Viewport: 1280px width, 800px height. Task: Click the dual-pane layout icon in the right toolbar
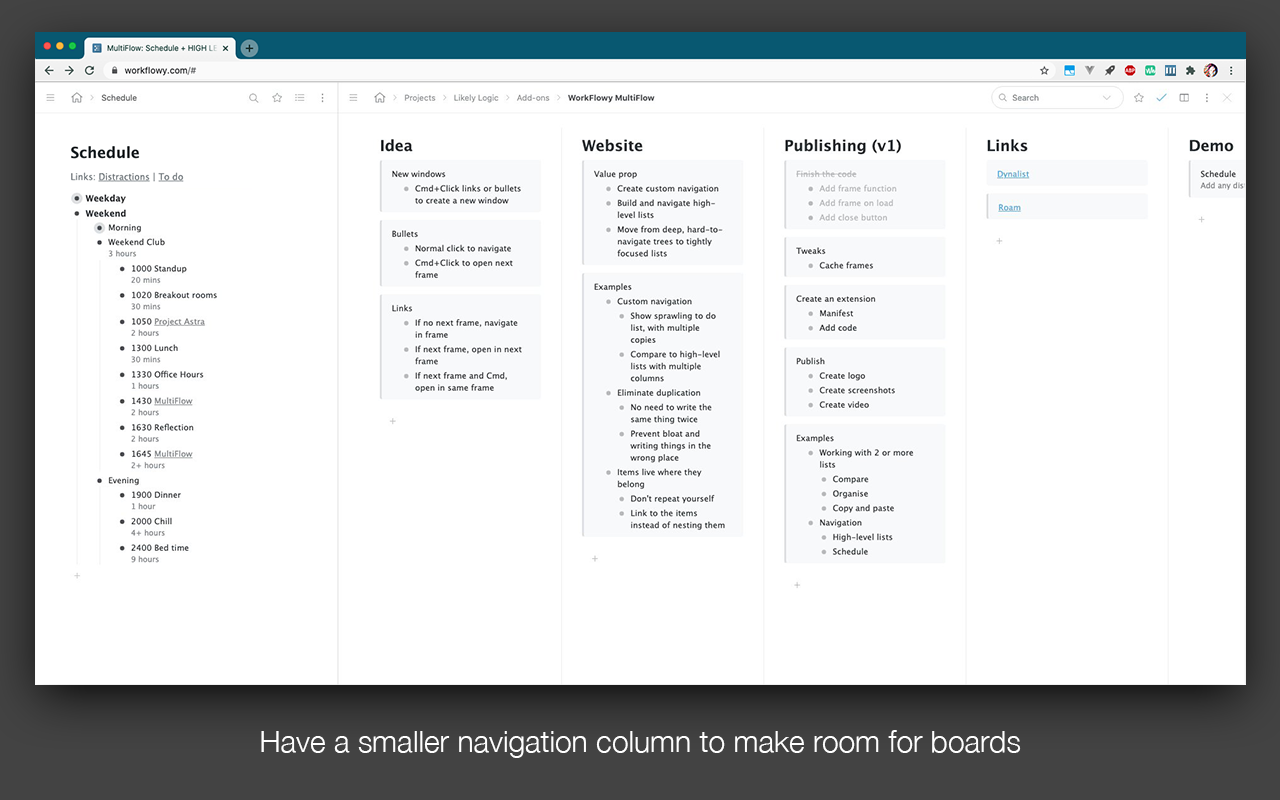tap(1184, 97)
